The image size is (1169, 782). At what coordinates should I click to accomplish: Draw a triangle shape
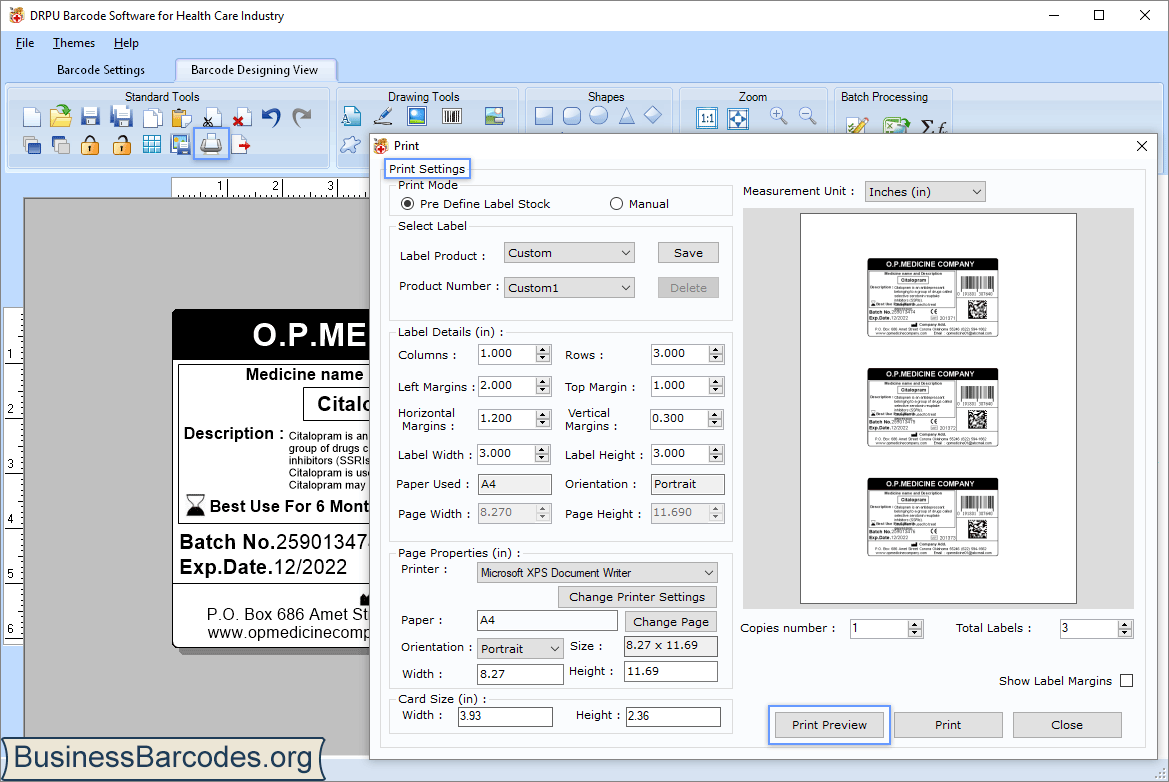click(x=626, y=116)
